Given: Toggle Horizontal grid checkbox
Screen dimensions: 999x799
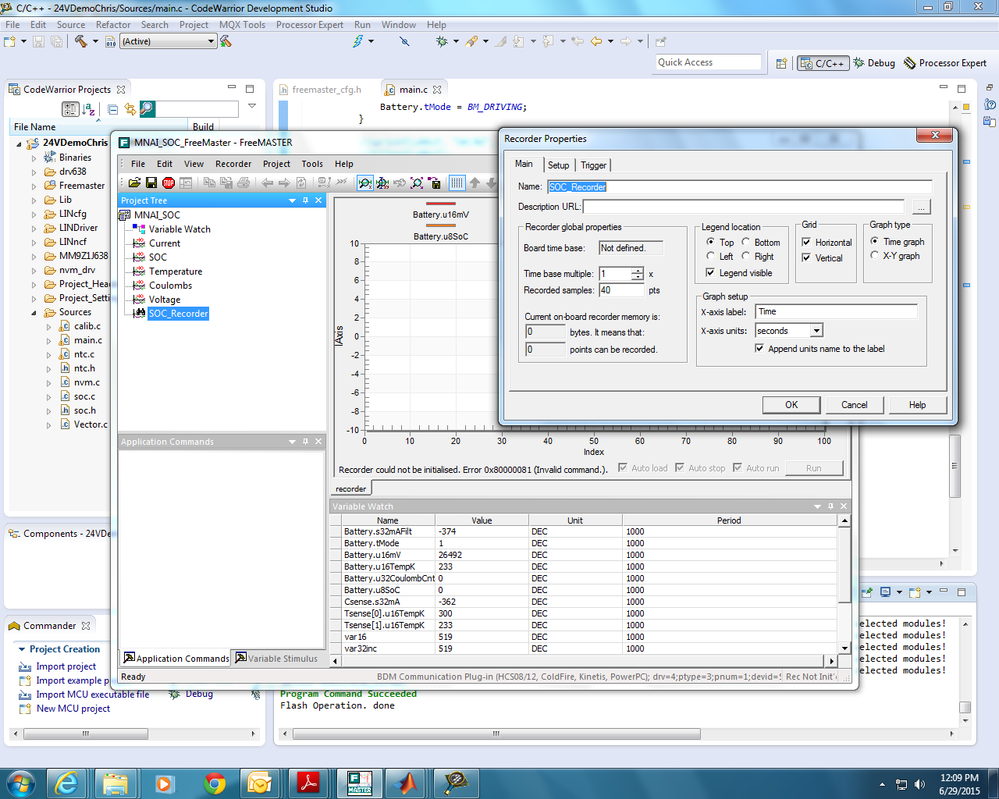Looking at the screenshot, I should pyautogui.click(x=807, y=242).
